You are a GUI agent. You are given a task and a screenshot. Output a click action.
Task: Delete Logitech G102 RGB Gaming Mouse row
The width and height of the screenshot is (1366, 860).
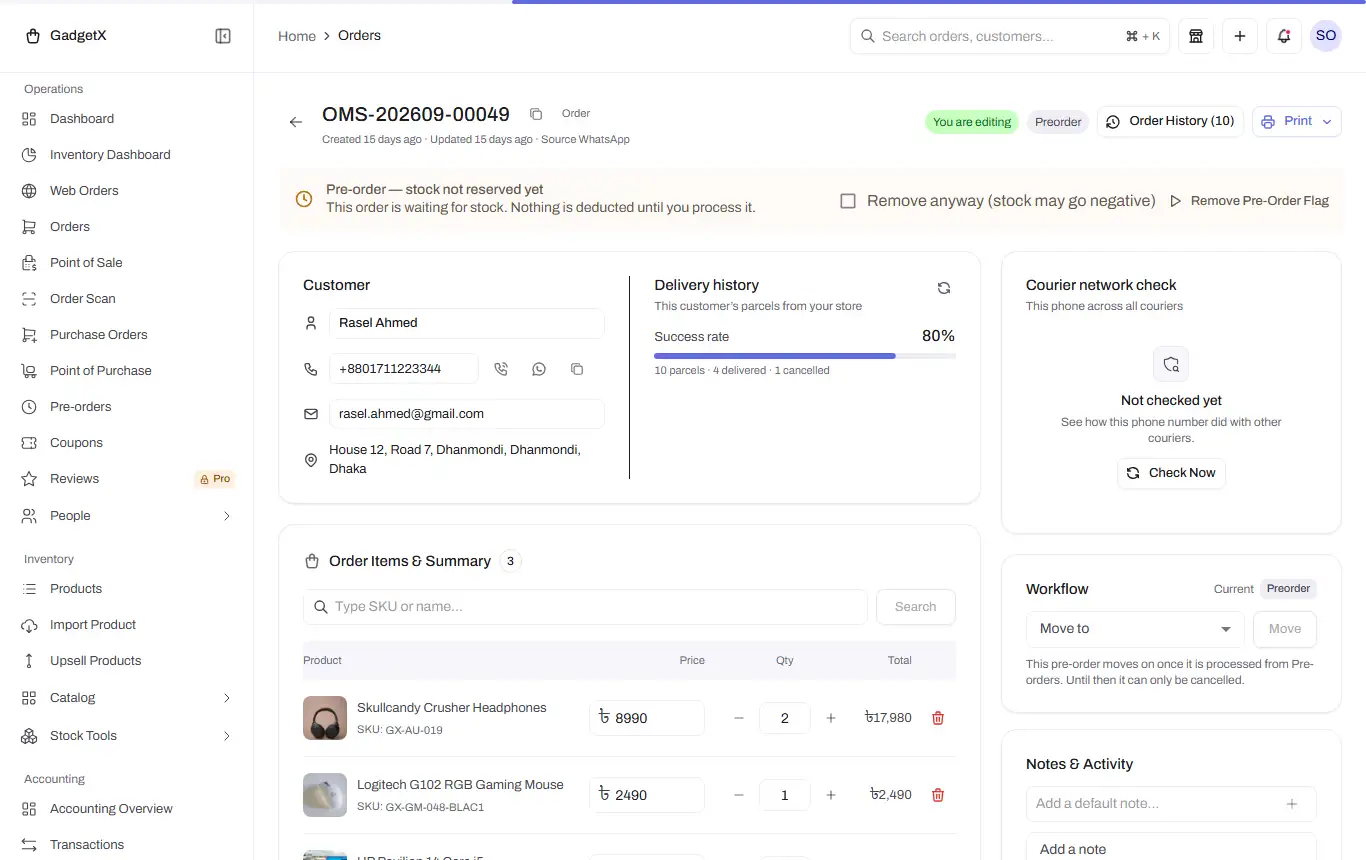tap(938, 795)
